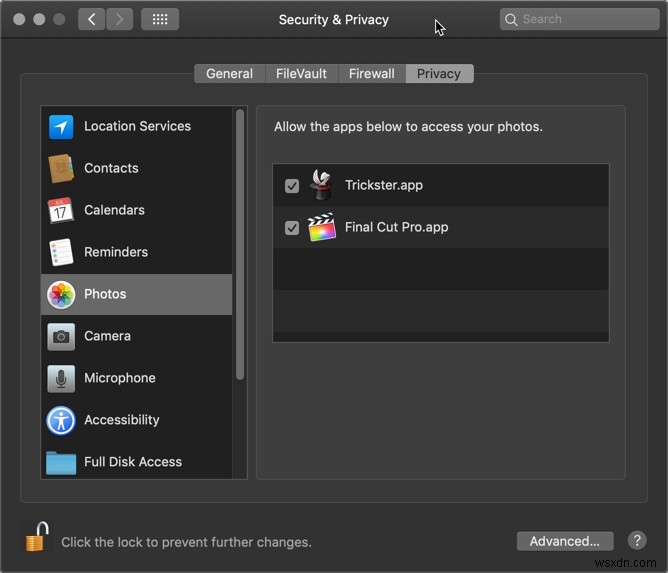Image resolution: width=668 pixels, height=573 pixels.
Task: Go back with the left chevron
Action: 91,19
